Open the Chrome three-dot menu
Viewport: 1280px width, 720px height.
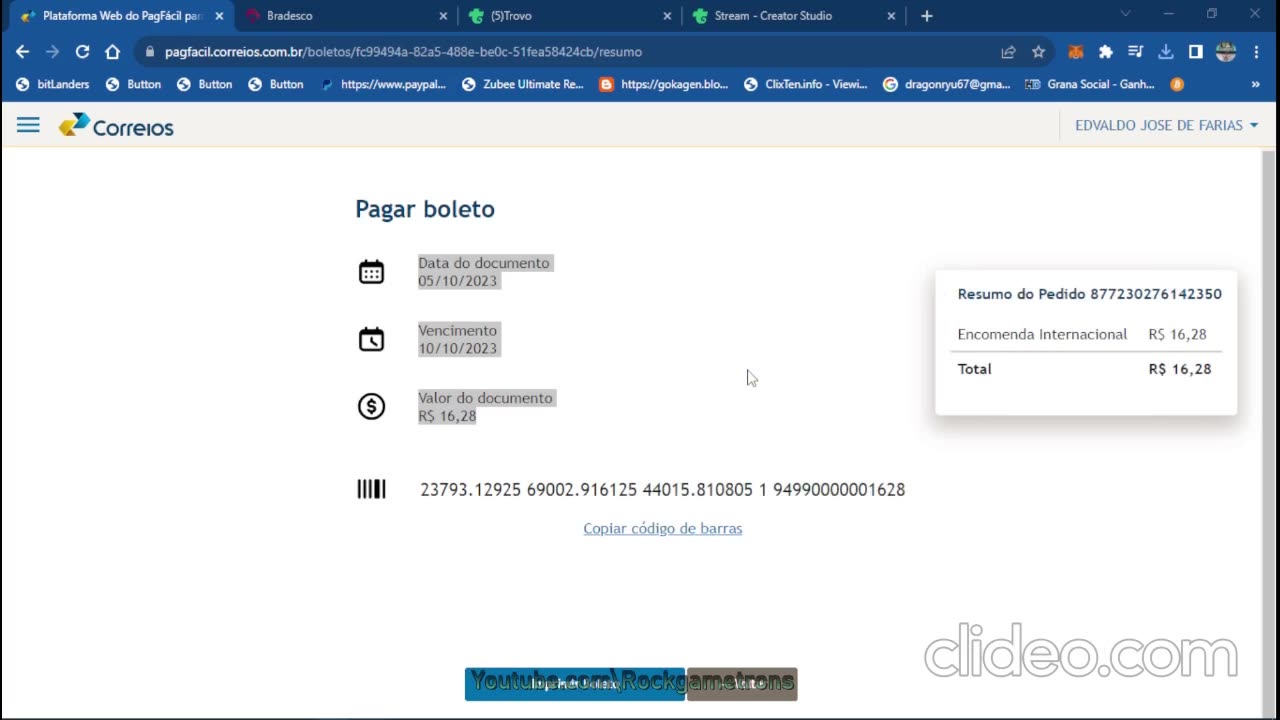[x=1256, y=52]
